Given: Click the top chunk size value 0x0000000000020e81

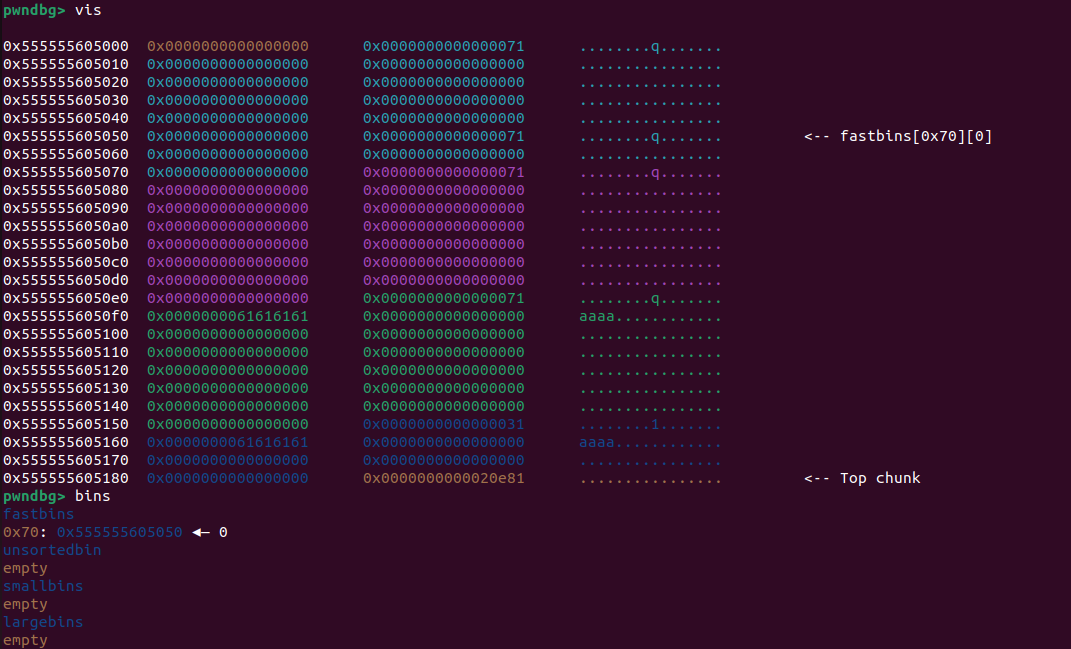Looking at the screenshot, I should click(x=443, y=478).
